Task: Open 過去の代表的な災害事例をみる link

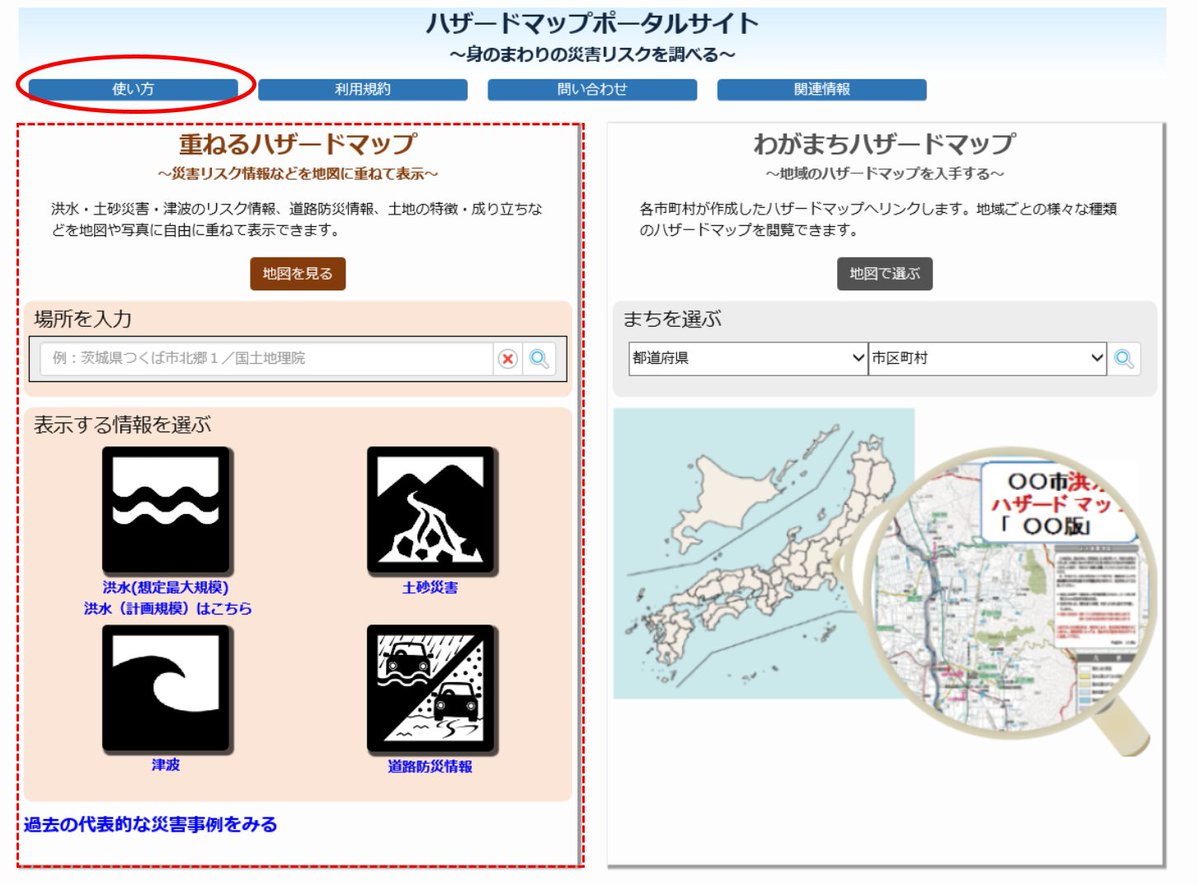Action: point(150,825)
